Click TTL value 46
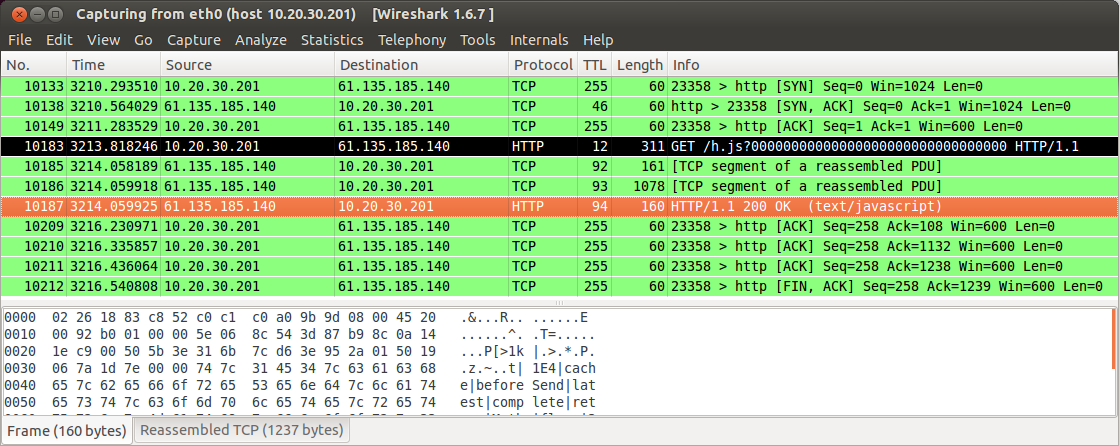 [x=599, y=106]
